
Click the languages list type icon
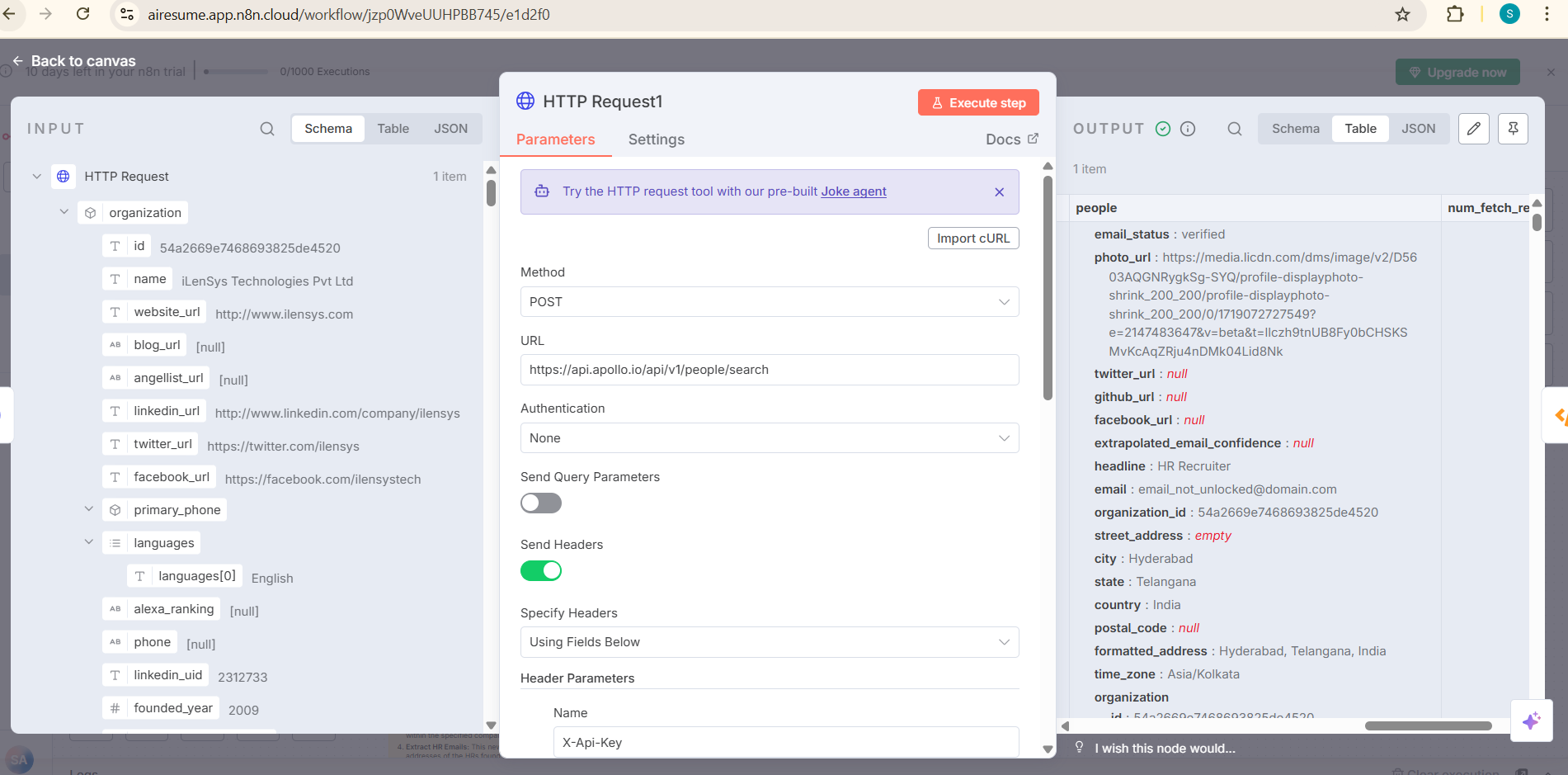[x=115, y=543]
